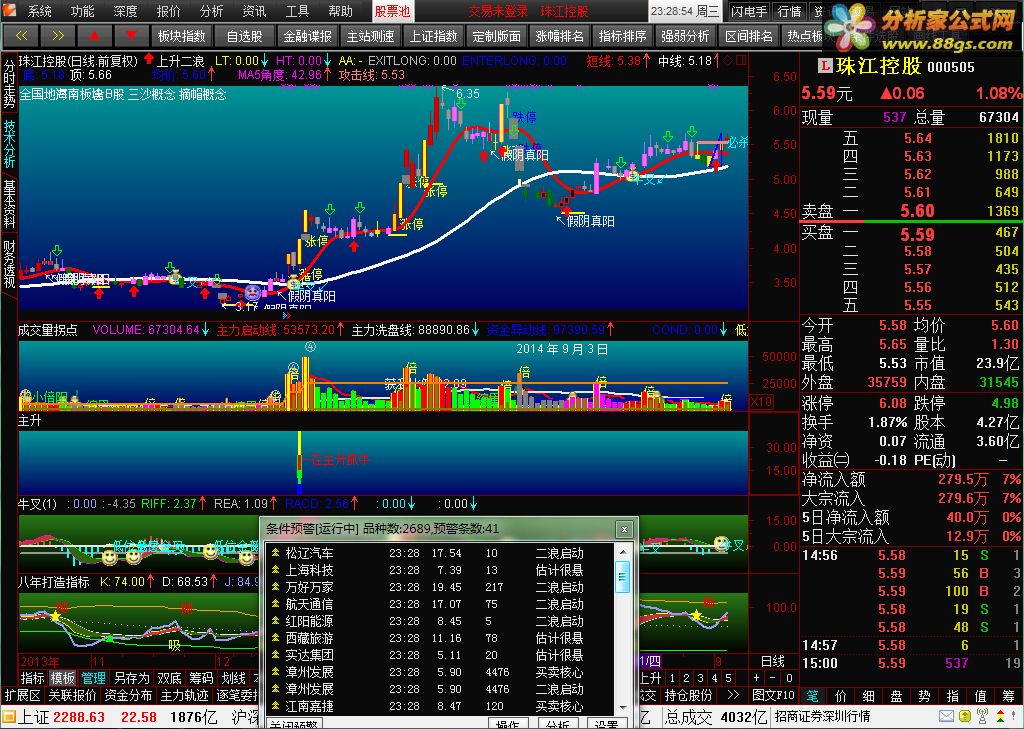Click the small icon left of 上证 index
1024x729 pixels.
(x=8, y=717)
